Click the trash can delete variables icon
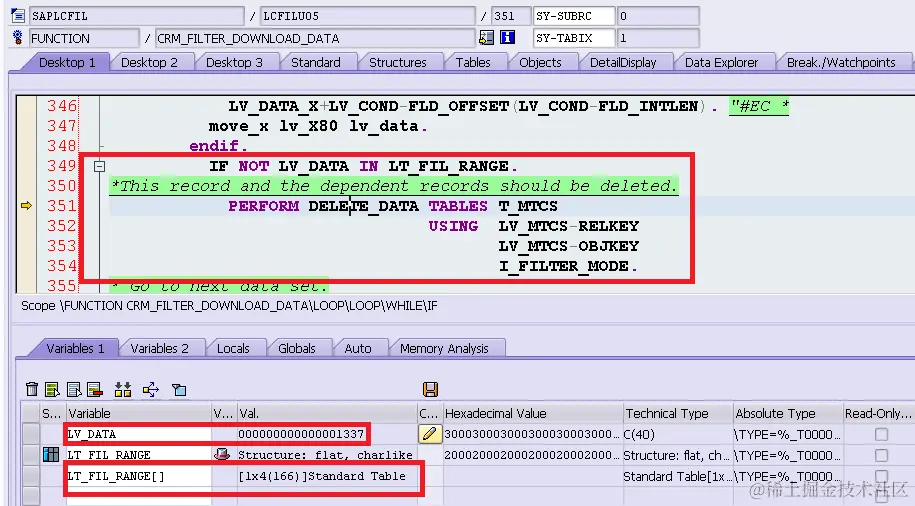This screenshot has height=506, width=915. 32,389
